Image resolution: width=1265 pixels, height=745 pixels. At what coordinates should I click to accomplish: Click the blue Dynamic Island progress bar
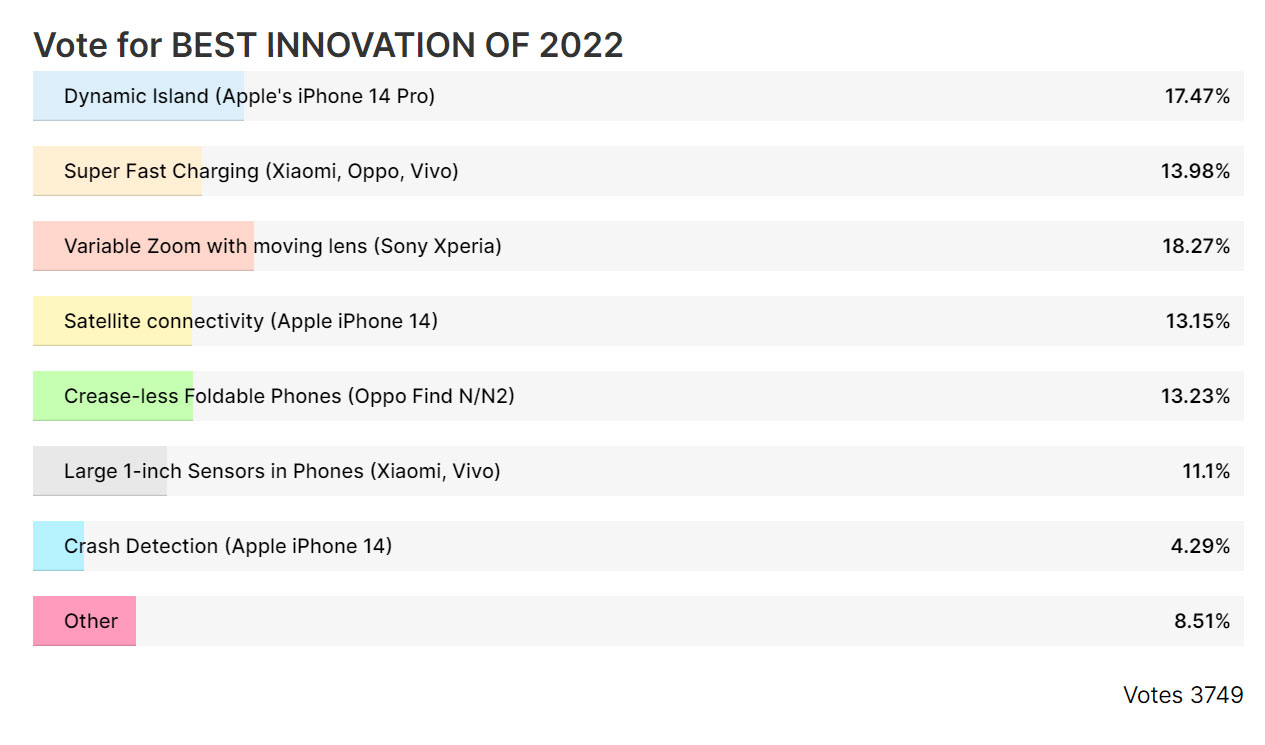[138, 96]
